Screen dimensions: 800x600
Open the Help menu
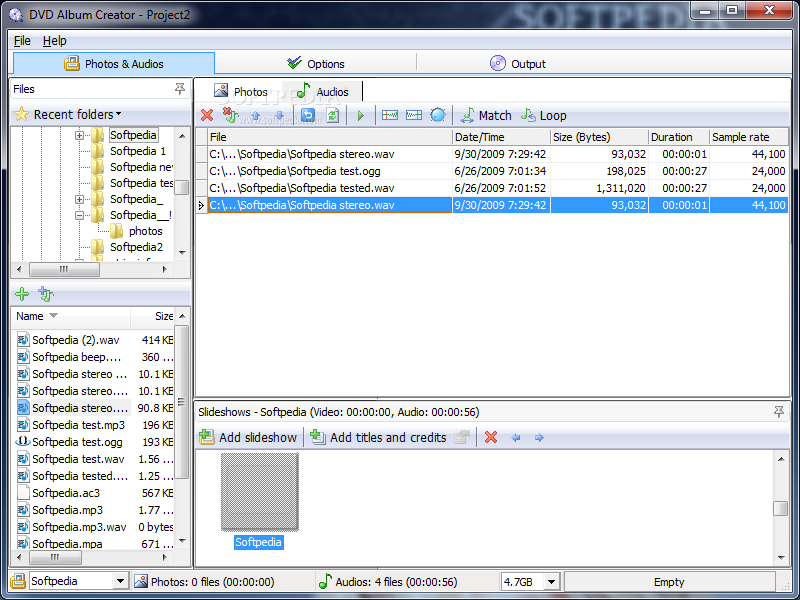[x=55, y=41]
